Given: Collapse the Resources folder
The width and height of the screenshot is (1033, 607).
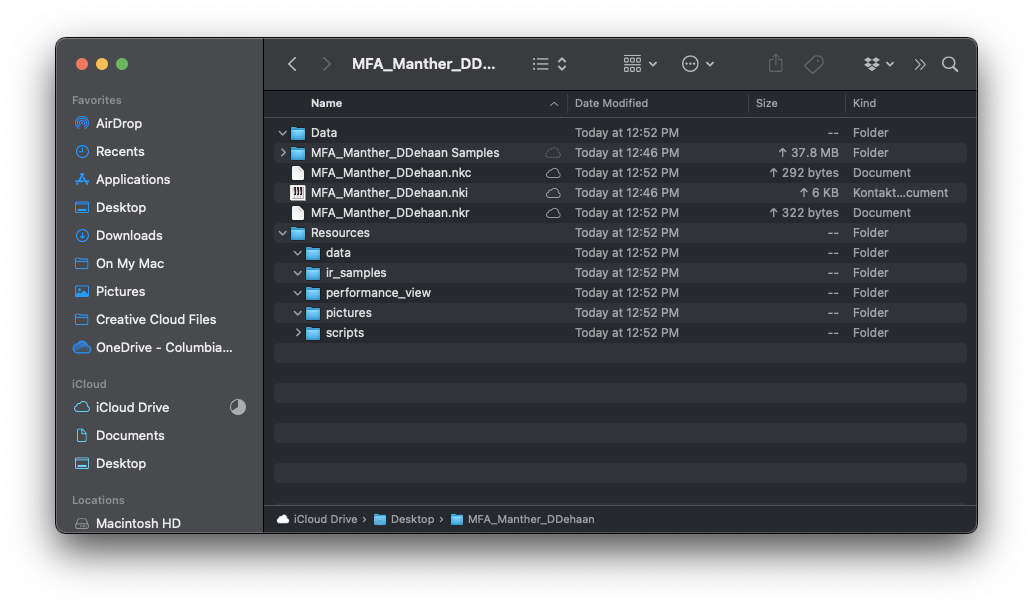Looking at the screenshot, I should click(283, 233).
